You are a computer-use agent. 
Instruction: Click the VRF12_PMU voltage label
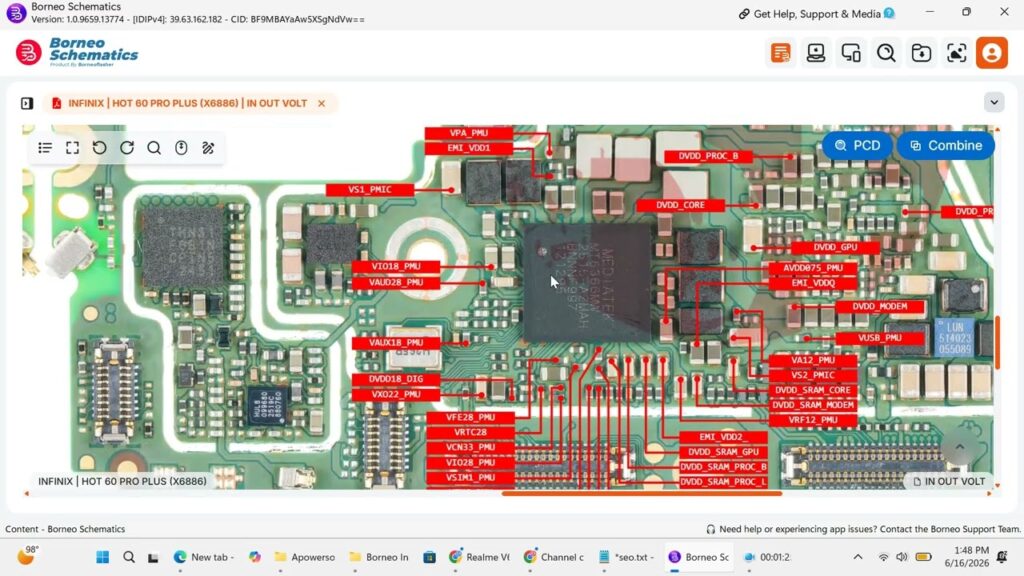[x=813, y=421]
